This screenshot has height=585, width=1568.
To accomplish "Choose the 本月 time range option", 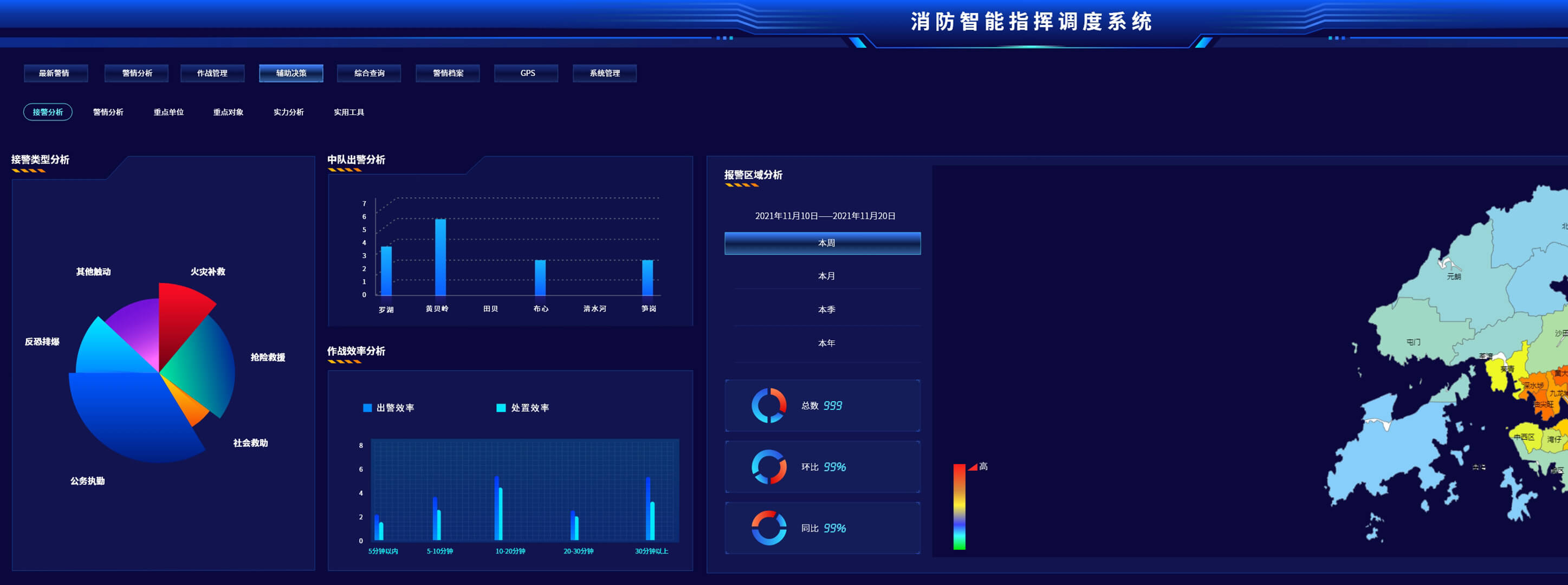I will (x=826, y=276).
